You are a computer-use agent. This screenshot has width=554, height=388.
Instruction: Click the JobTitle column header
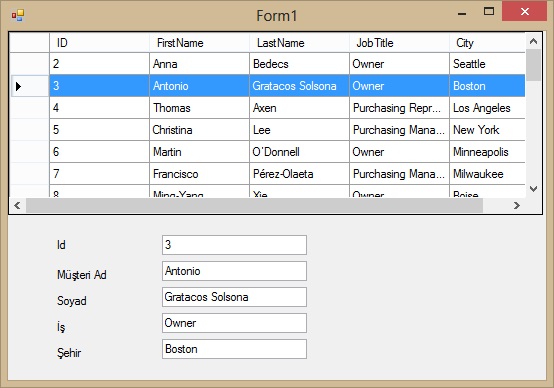[399, 43]
